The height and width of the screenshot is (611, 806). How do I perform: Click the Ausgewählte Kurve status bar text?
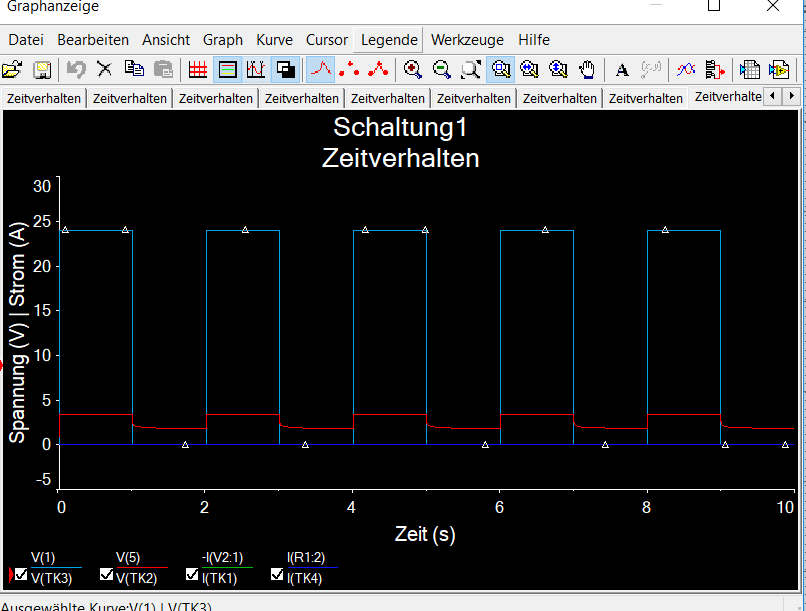(106, 606)
